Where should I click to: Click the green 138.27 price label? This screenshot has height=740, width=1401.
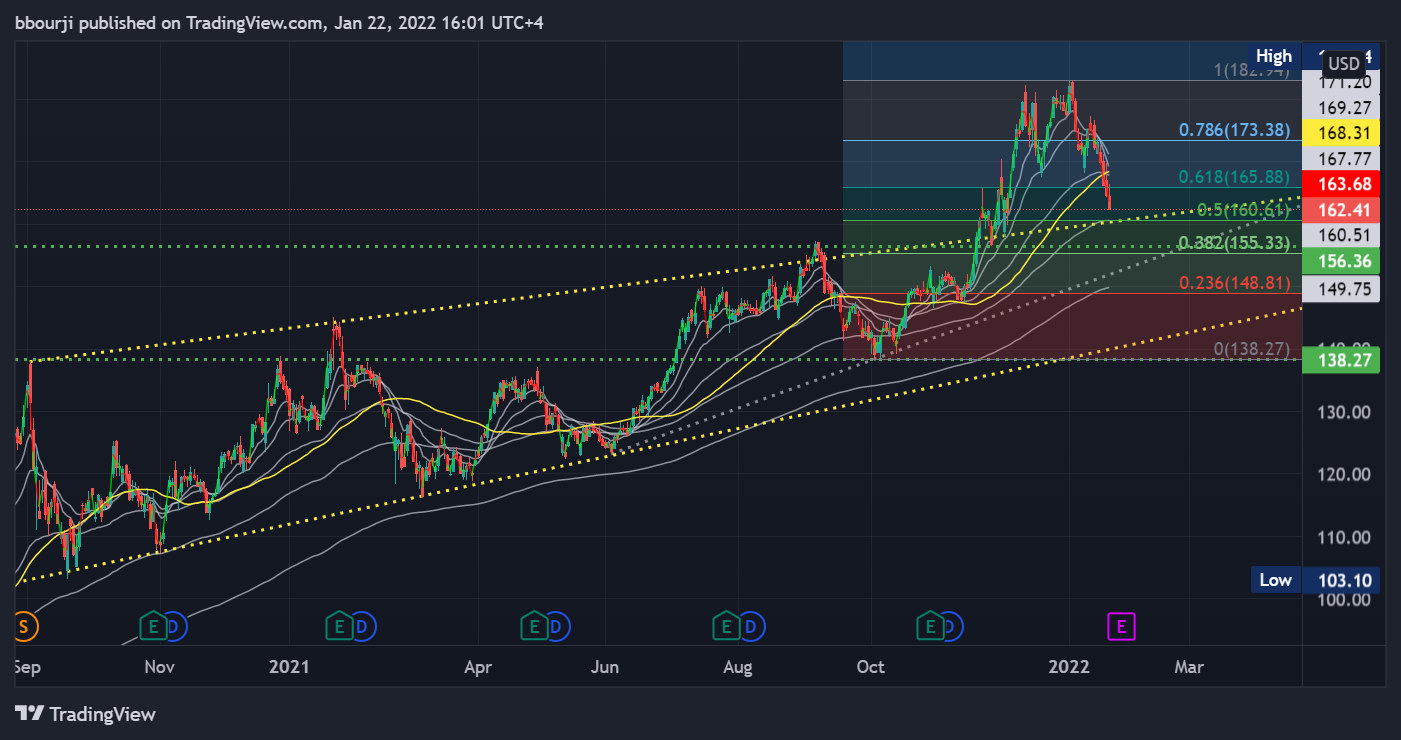tap(1341, 359)
